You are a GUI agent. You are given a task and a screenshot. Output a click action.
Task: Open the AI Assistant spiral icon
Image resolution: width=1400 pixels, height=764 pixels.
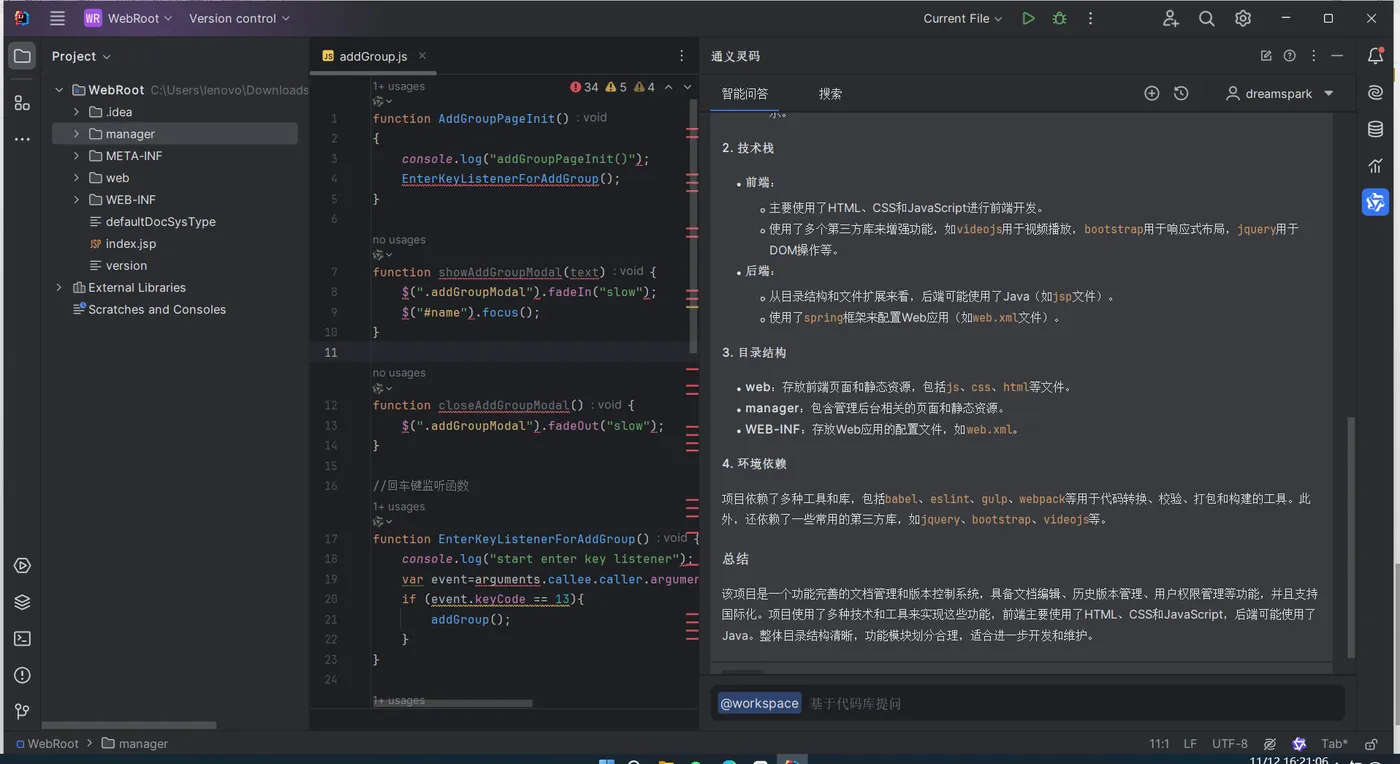point(1376,93)
